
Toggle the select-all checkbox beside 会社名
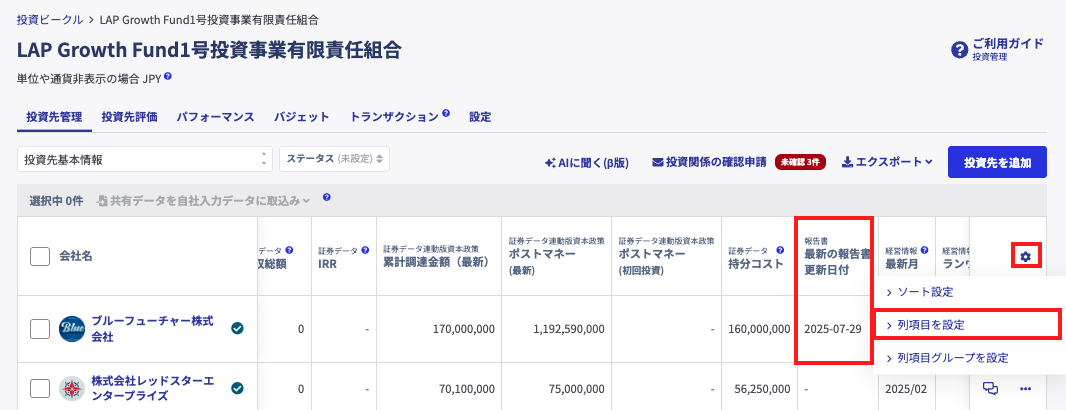(x=40, y=256)
